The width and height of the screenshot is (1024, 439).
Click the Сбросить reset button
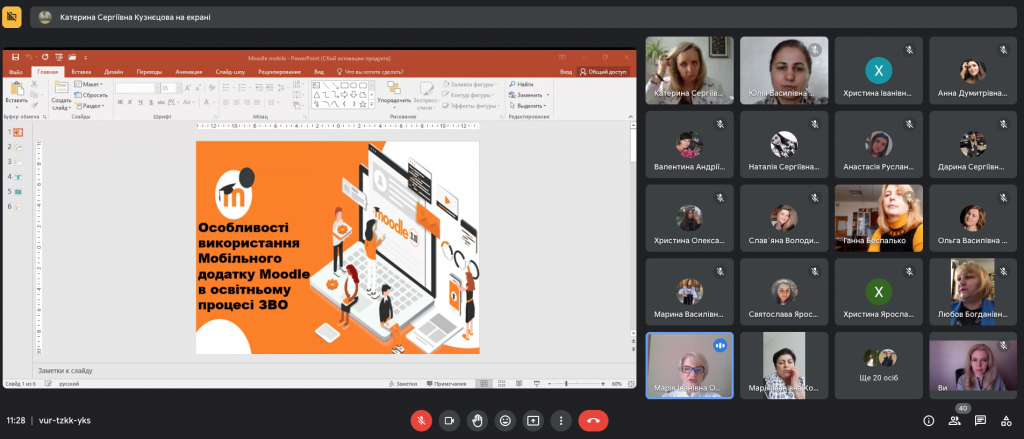[91, 95]
